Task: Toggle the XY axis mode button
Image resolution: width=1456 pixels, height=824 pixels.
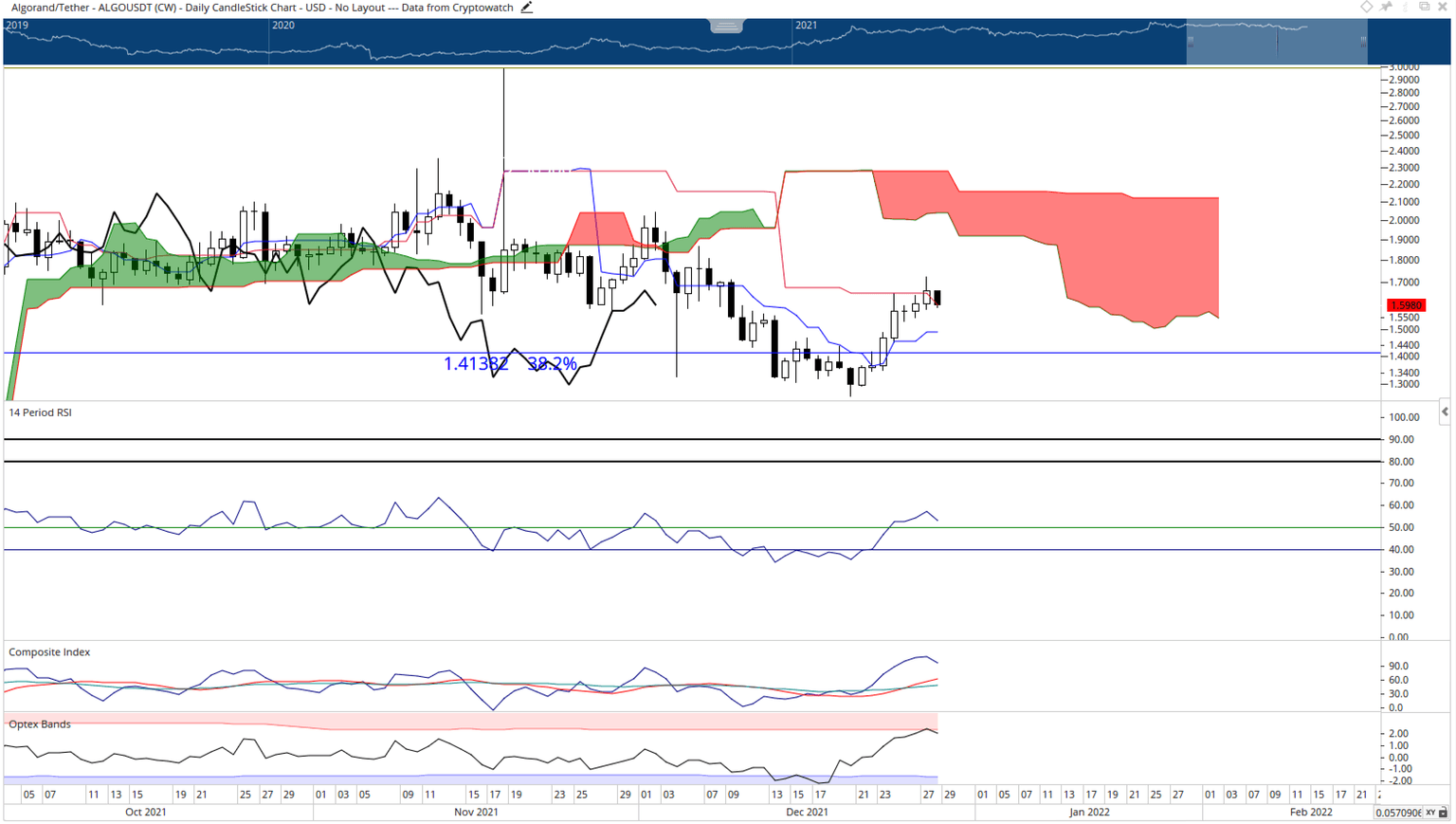Action: pyautogui.click(x=1430, y=813)
